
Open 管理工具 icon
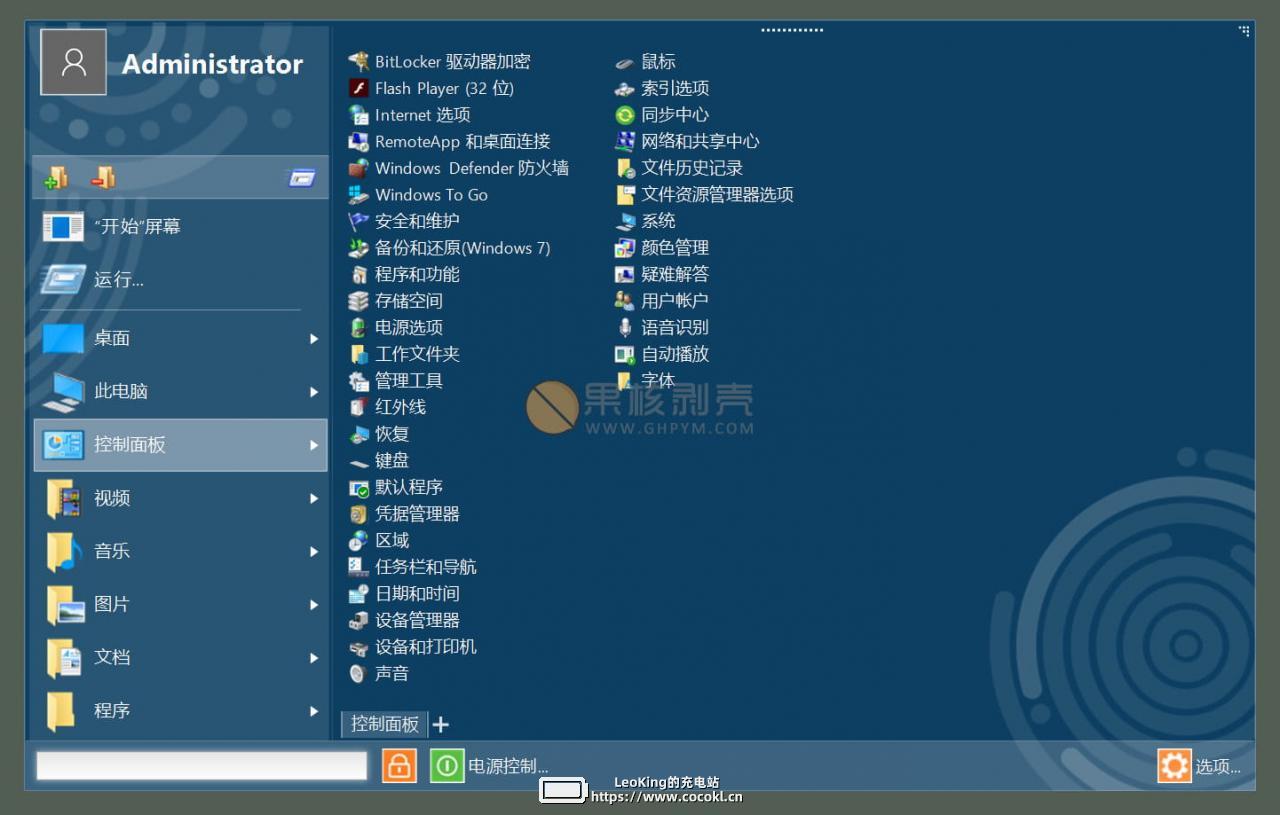pos(358,381)
